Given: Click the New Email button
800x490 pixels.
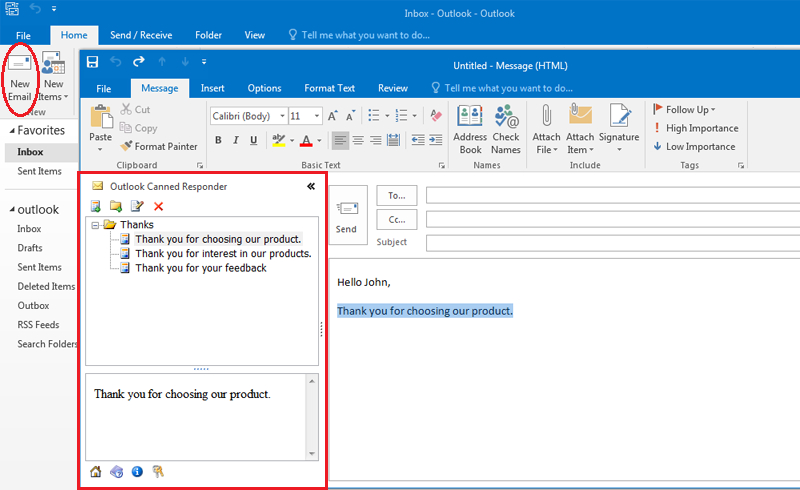Looking at the screenshot, I should (x=20, y=78).
